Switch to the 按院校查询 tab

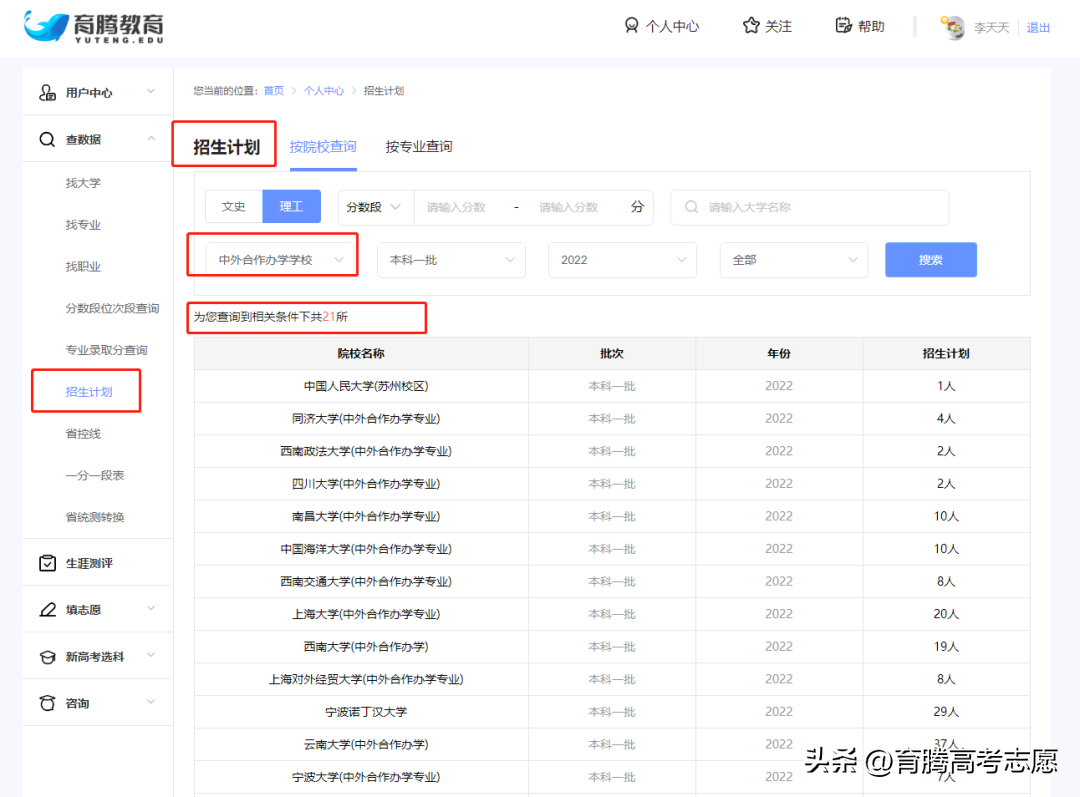point(322,145)
